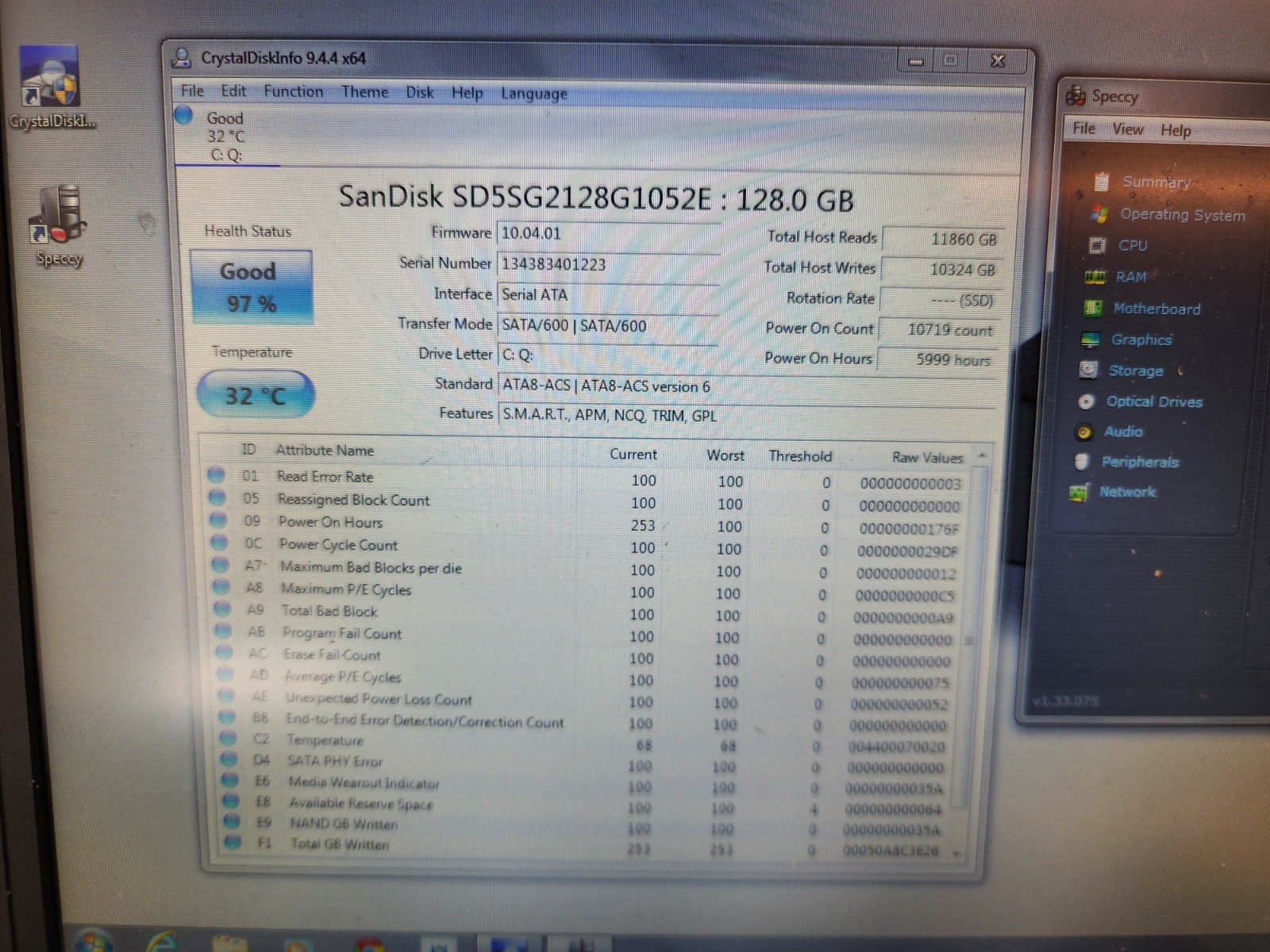Viewport: 1270px width, 952px height.
Task: Select the Maximum P/E Cycles attribute row
Action: (586, 592)
